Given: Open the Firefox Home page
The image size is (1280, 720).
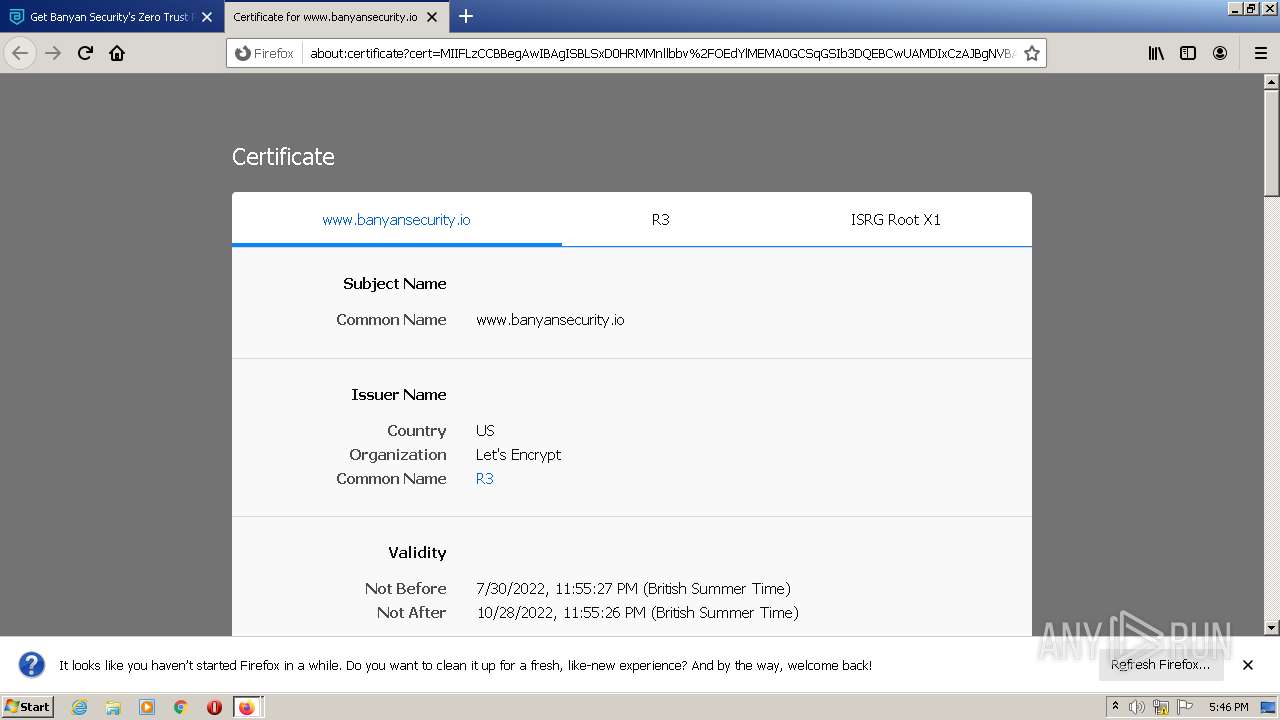Looking at the screenshot, I should click(x=117, y=53).
